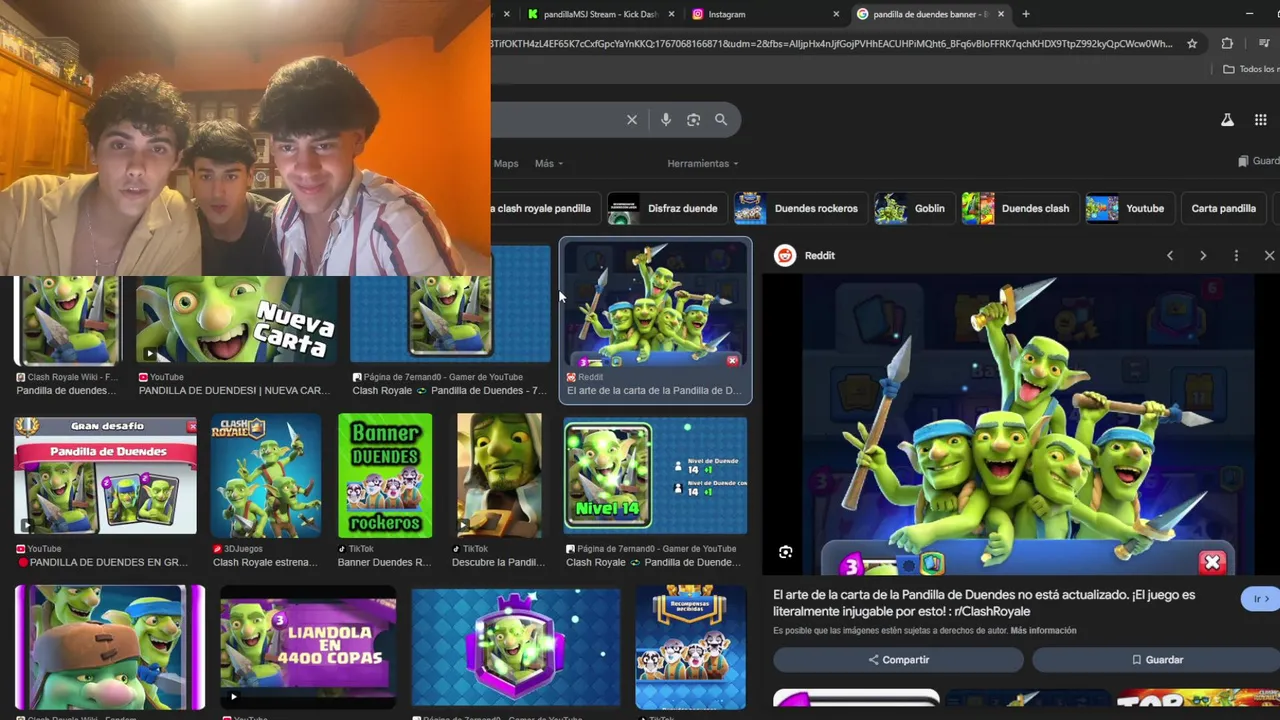Open the Todos los marcadores bookmarks folder

click(x=1251, y=69)
